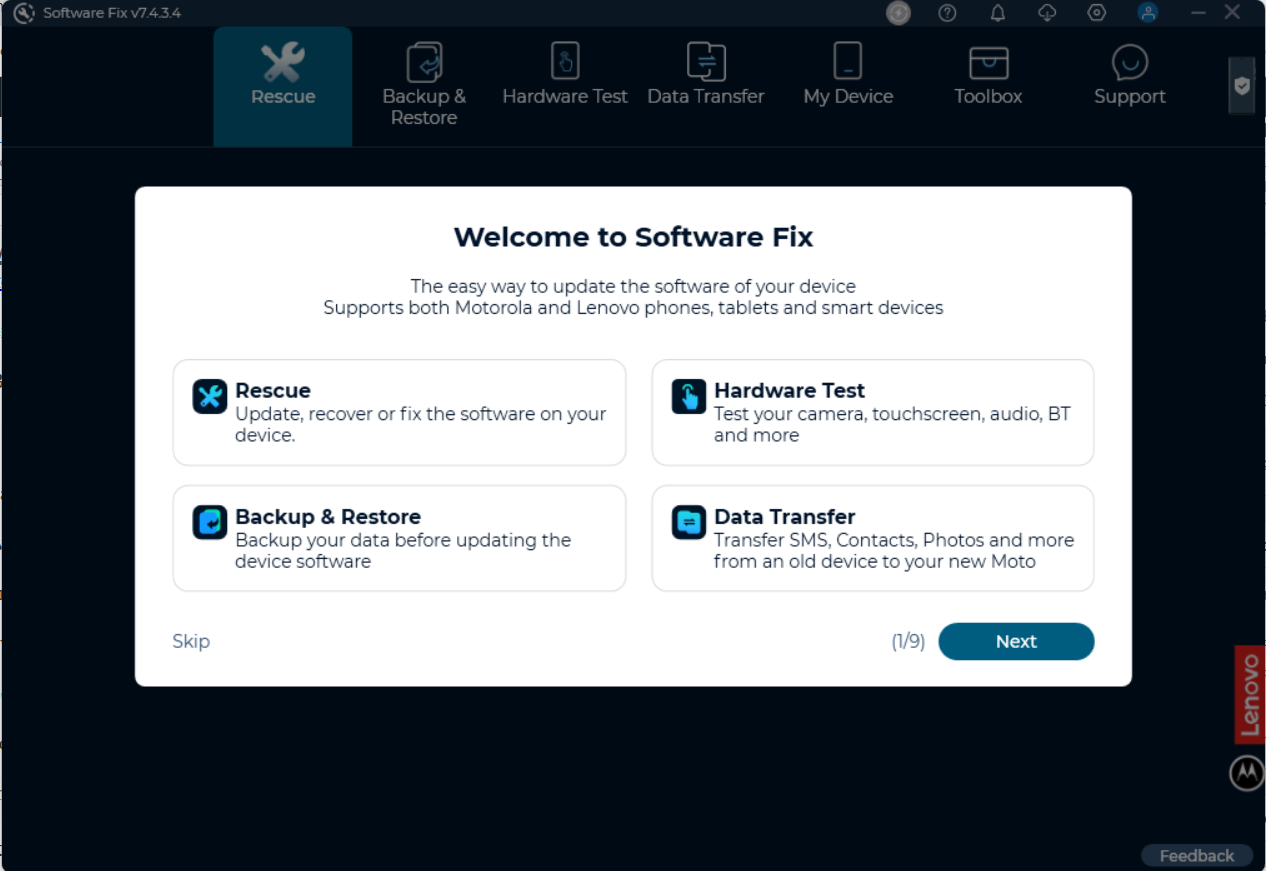
Task: Check for updates with cloud download icon
Action: (1046, 13)
